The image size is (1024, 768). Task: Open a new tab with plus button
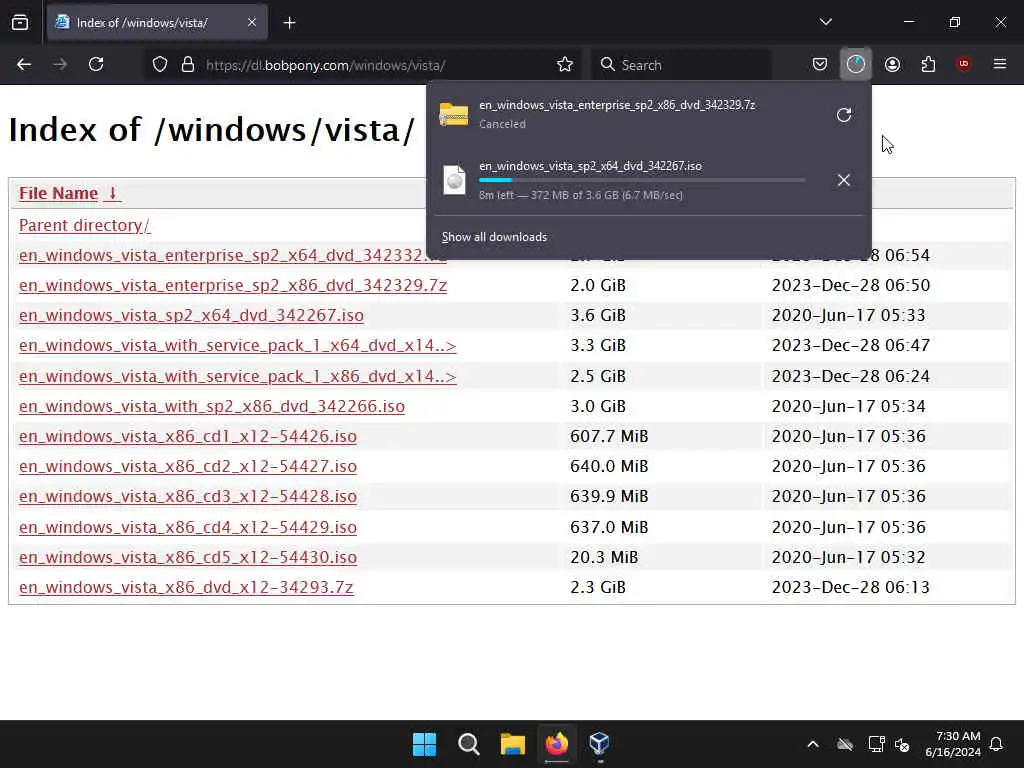pyautogui.click(x=289, y=23)
